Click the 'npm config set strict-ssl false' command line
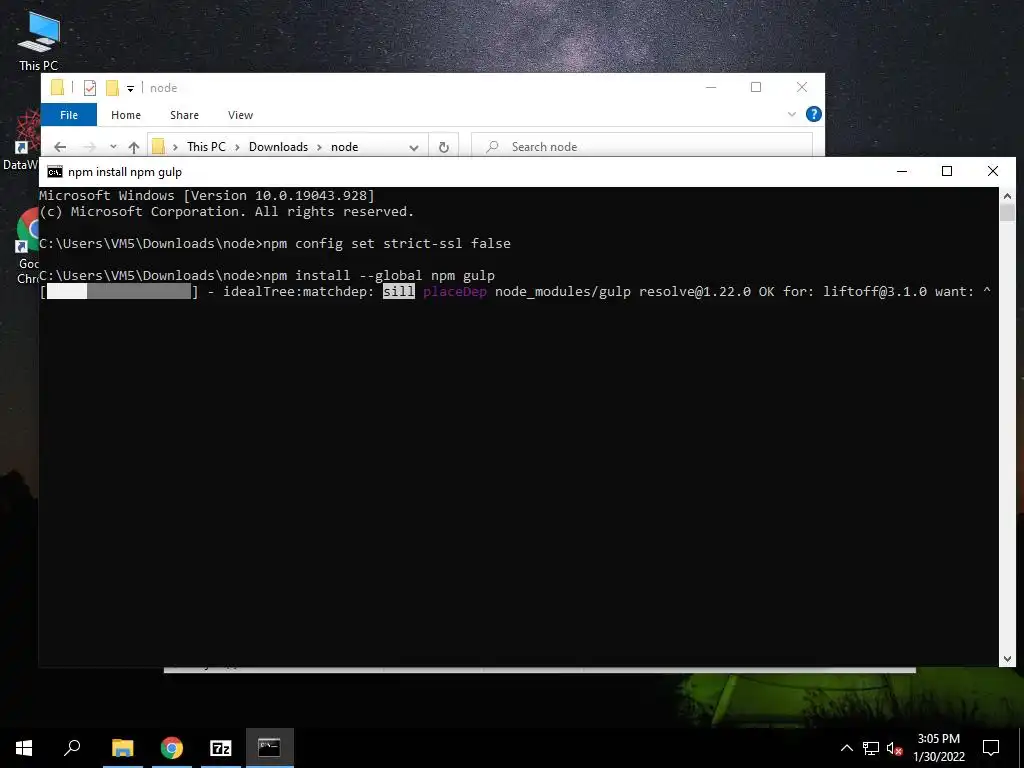Screen dimensions: 1024x768 (x=387, y=244)
